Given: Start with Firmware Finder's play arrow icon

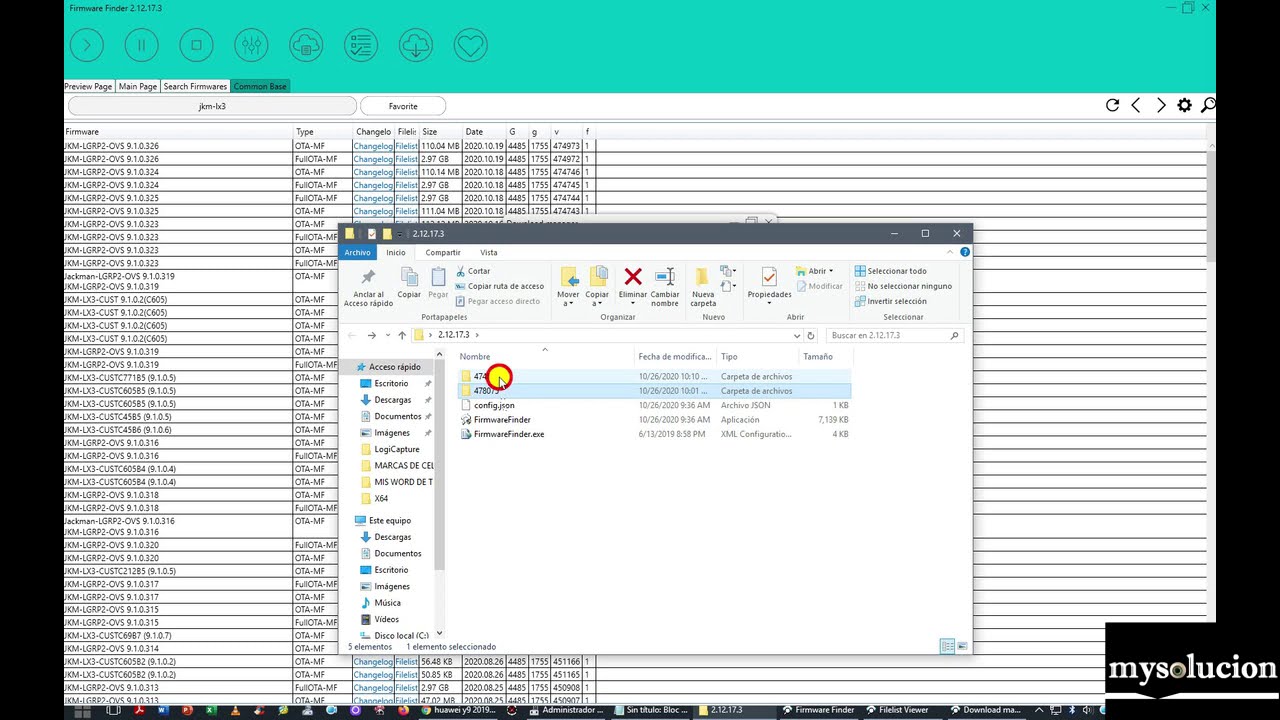Looking at the screenshot, I should tap(87, 45).
